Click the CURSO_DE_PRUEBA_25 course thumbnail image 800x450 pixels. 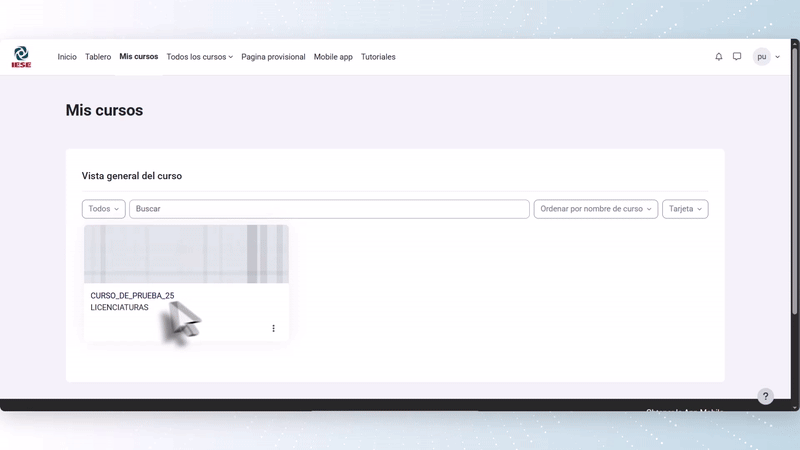coord(186,254)
